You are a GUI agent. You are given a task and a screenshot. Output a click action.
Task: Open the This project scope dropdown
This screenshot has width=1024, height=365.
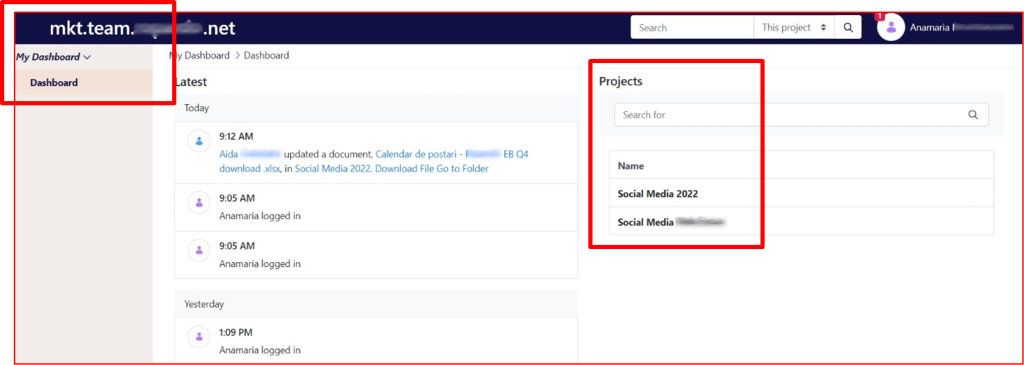(794, 28)
